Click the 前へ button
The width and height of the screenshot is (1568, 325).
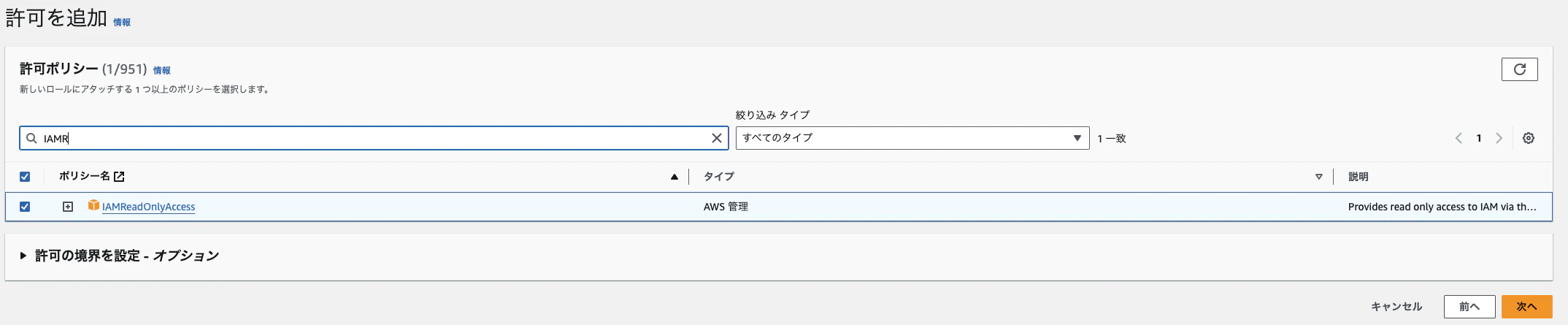pyautogui.click(x=1469, y=307)
